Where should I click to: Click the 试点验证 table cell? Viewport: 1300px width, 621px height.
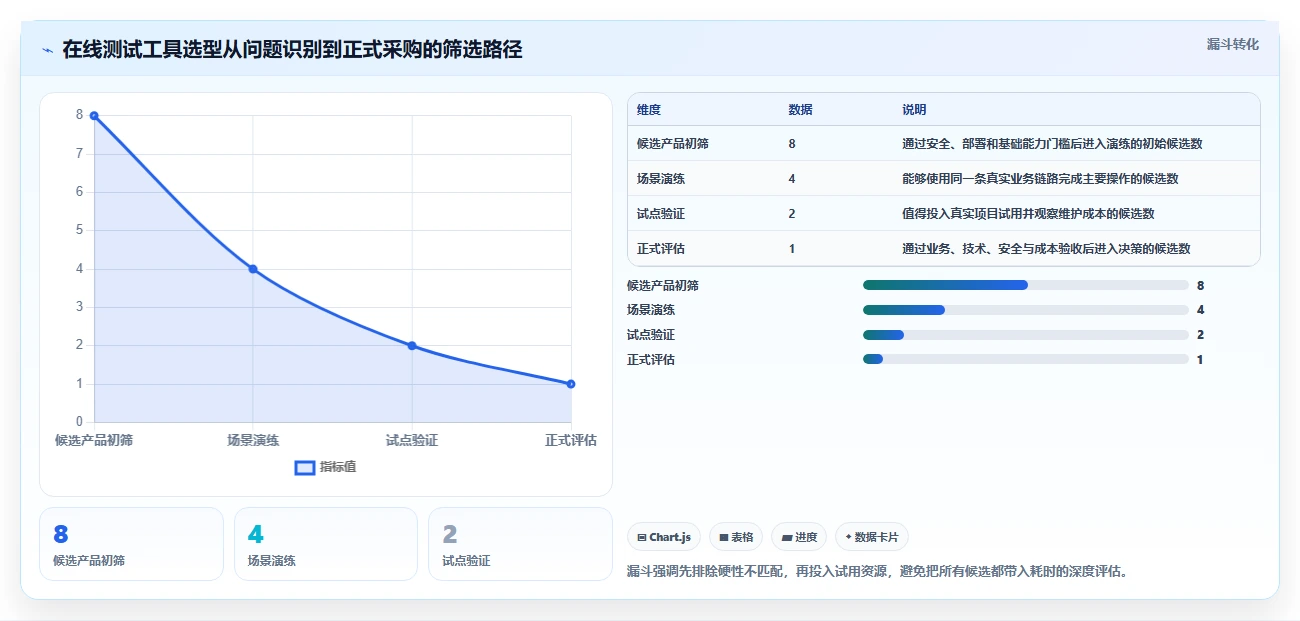[x=661, y=214]
